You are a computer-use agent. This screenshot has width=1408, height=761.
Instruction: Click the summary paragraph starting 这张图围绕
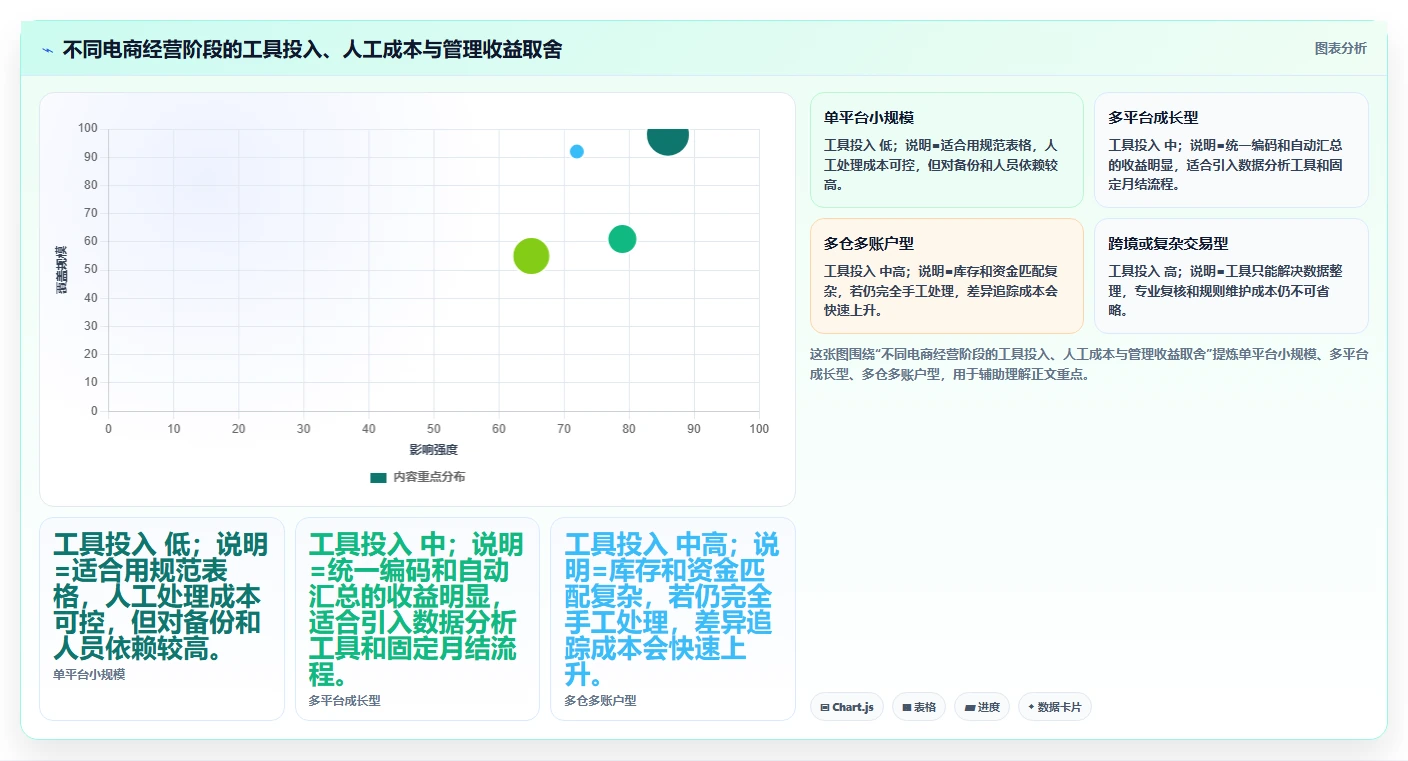[1088, 364]
